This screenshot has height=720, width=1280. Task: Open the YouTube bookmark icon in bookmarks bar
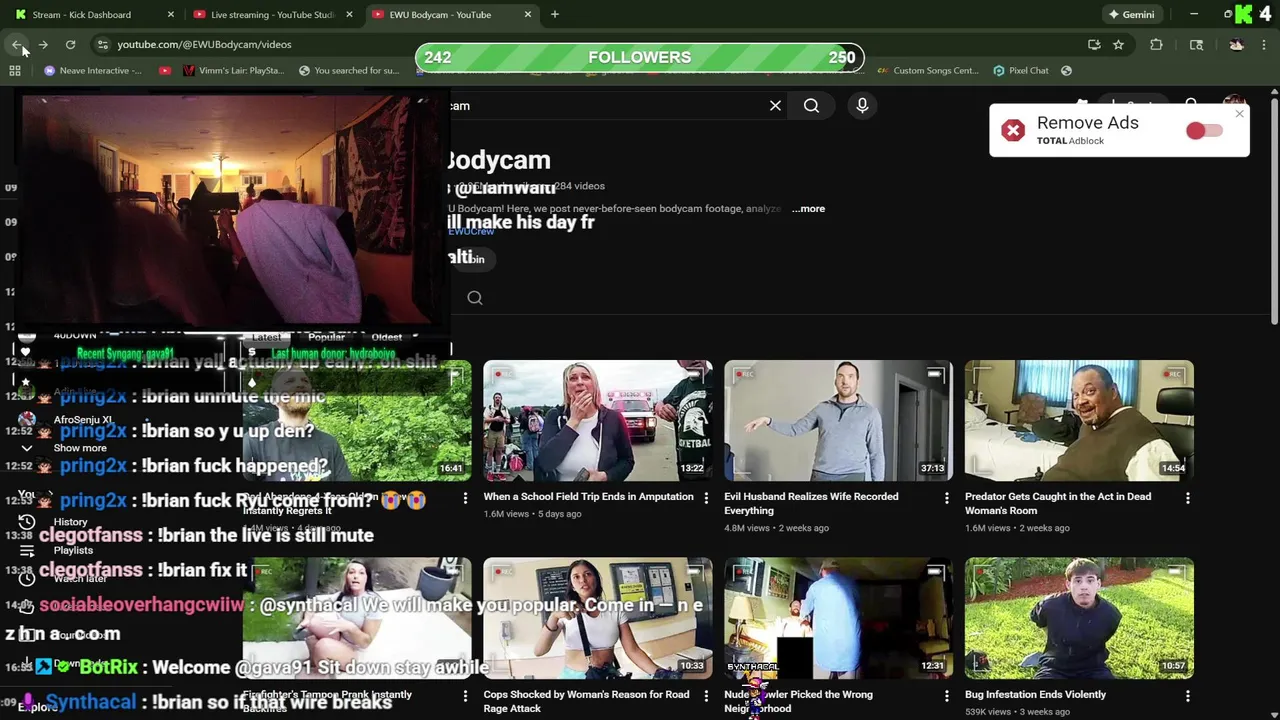tap(165, 70)
